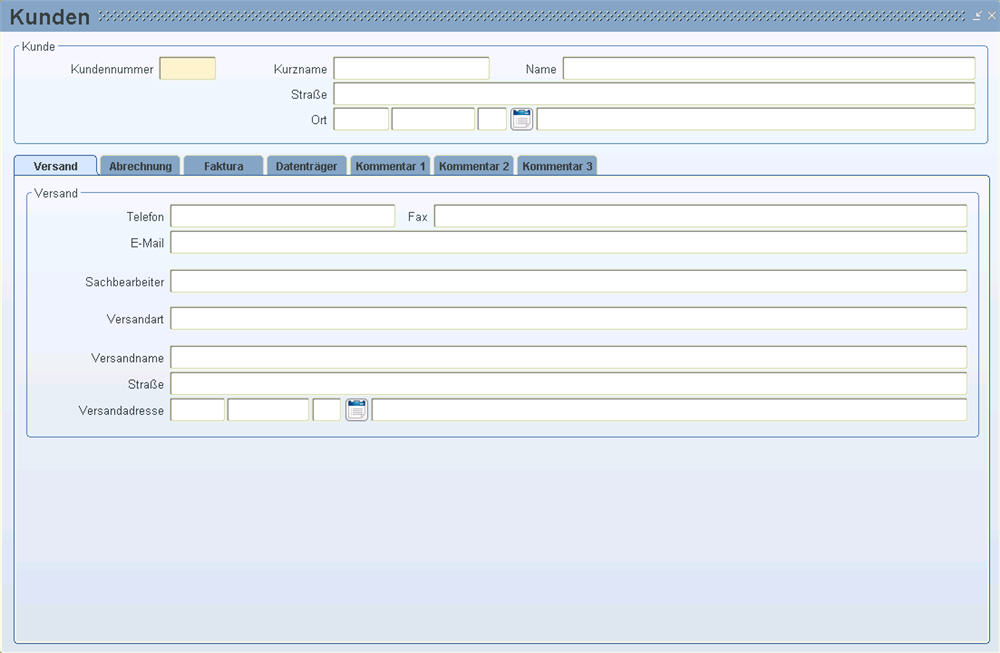This screenshot has height=653, width=1000.
Task: Click into the Kurzname field
Action: point(411,69)
